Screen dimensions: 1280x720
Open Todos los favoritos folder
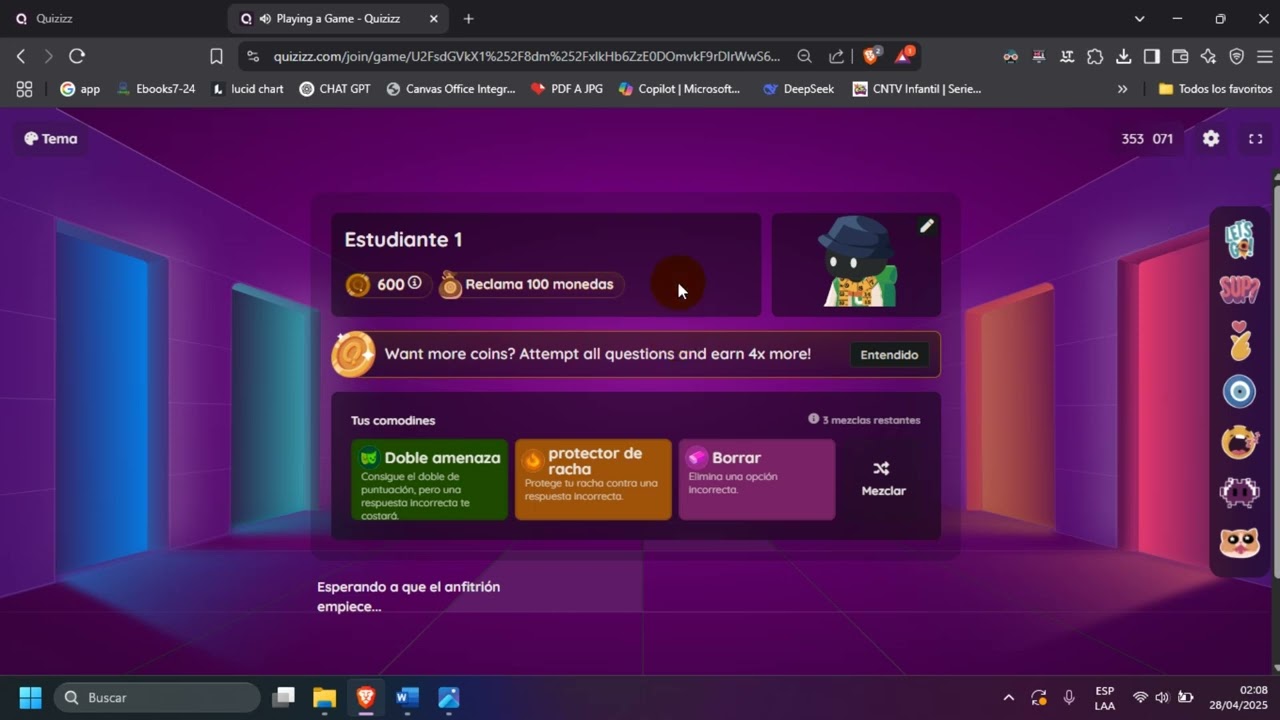click(x=1215, y=89)
